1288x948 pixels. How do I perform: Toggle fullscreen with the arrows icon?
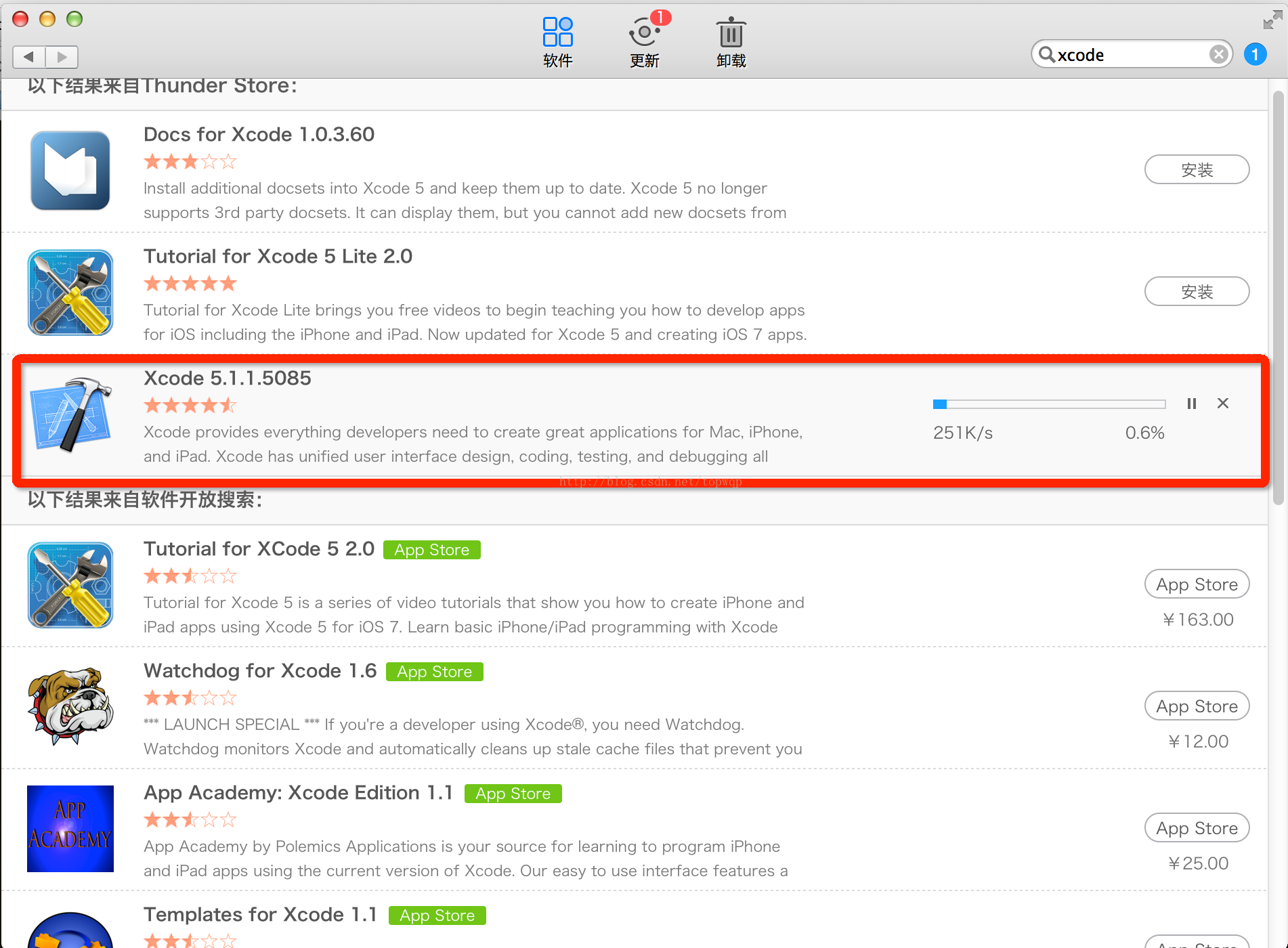(1272, 20)
